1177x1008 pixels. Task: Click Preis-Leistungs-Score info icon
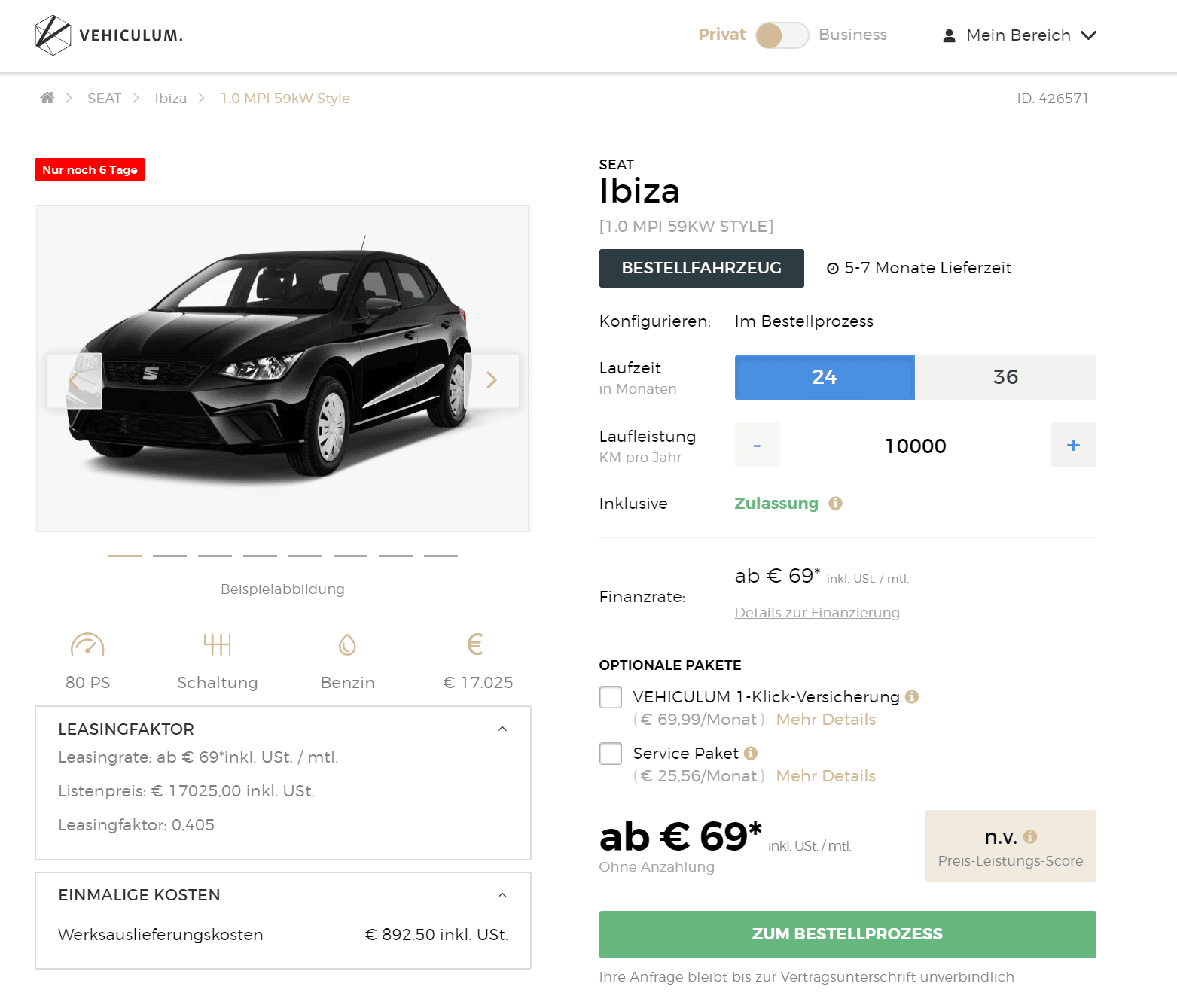pos(1030,836)
